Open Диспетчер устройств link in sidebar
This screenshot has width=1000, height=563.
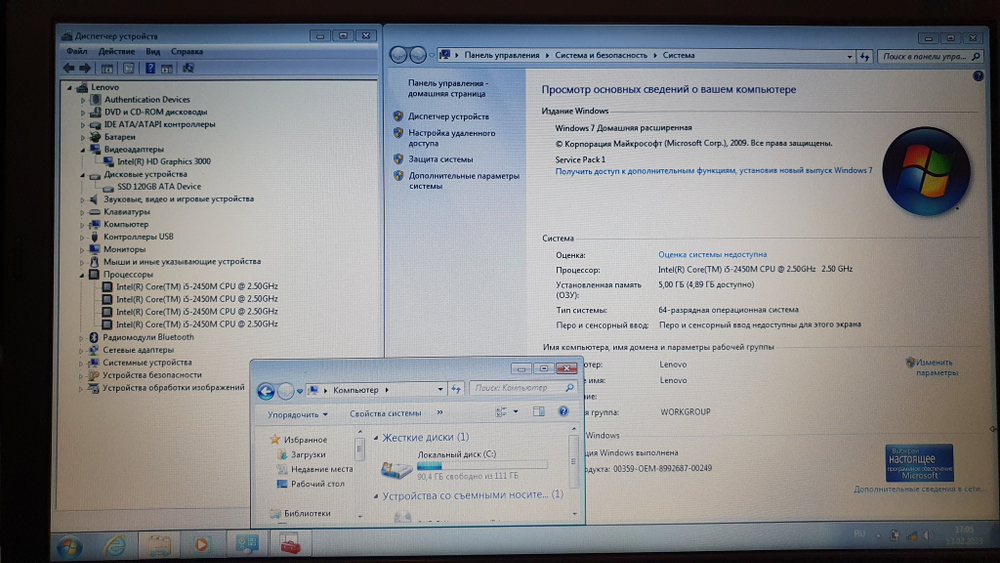[x=448, y=117]
